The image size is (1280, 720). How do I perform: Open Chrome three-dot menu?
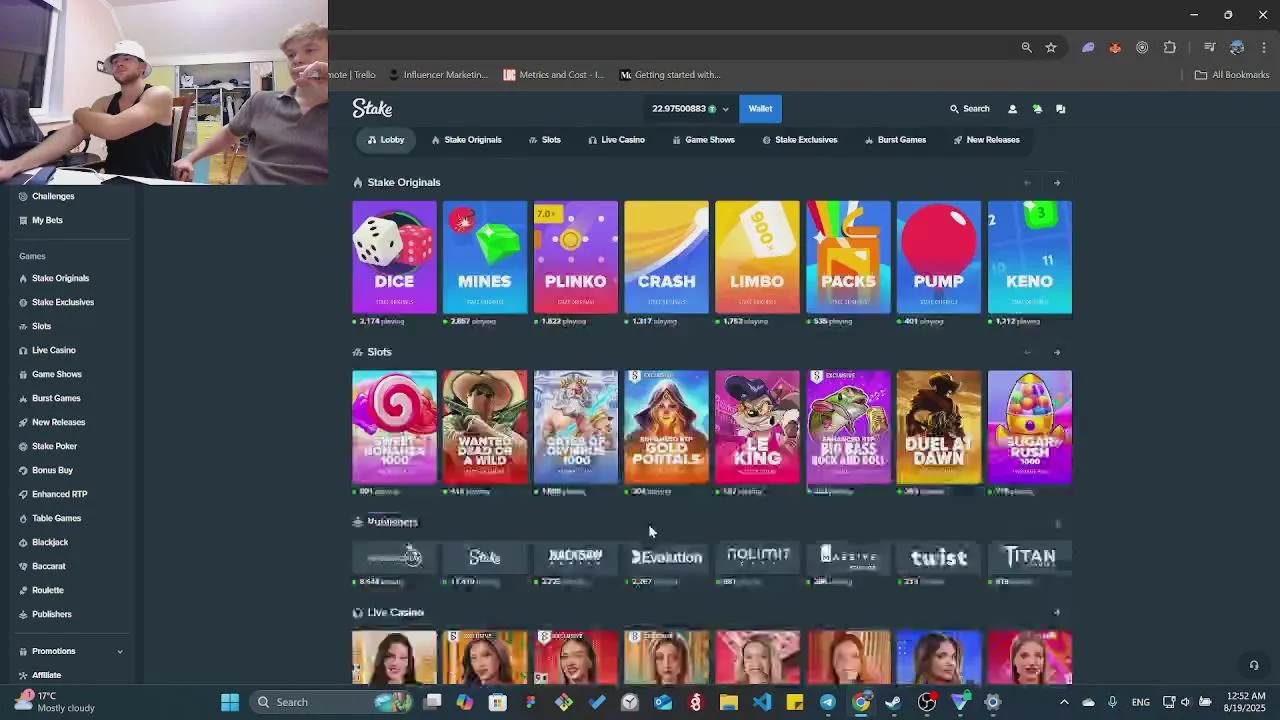coord(1265,47)
